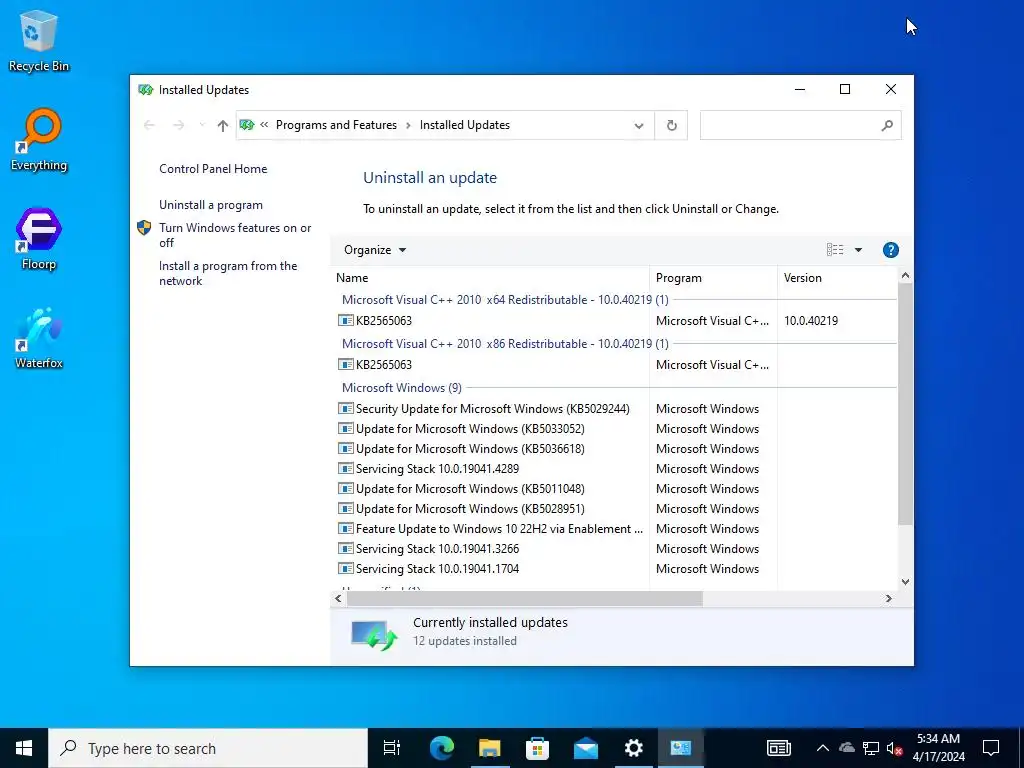This screenshot has height=768, width=1024.
Task: Click the taskbar clock and date
Action: [x=938, y=748]
